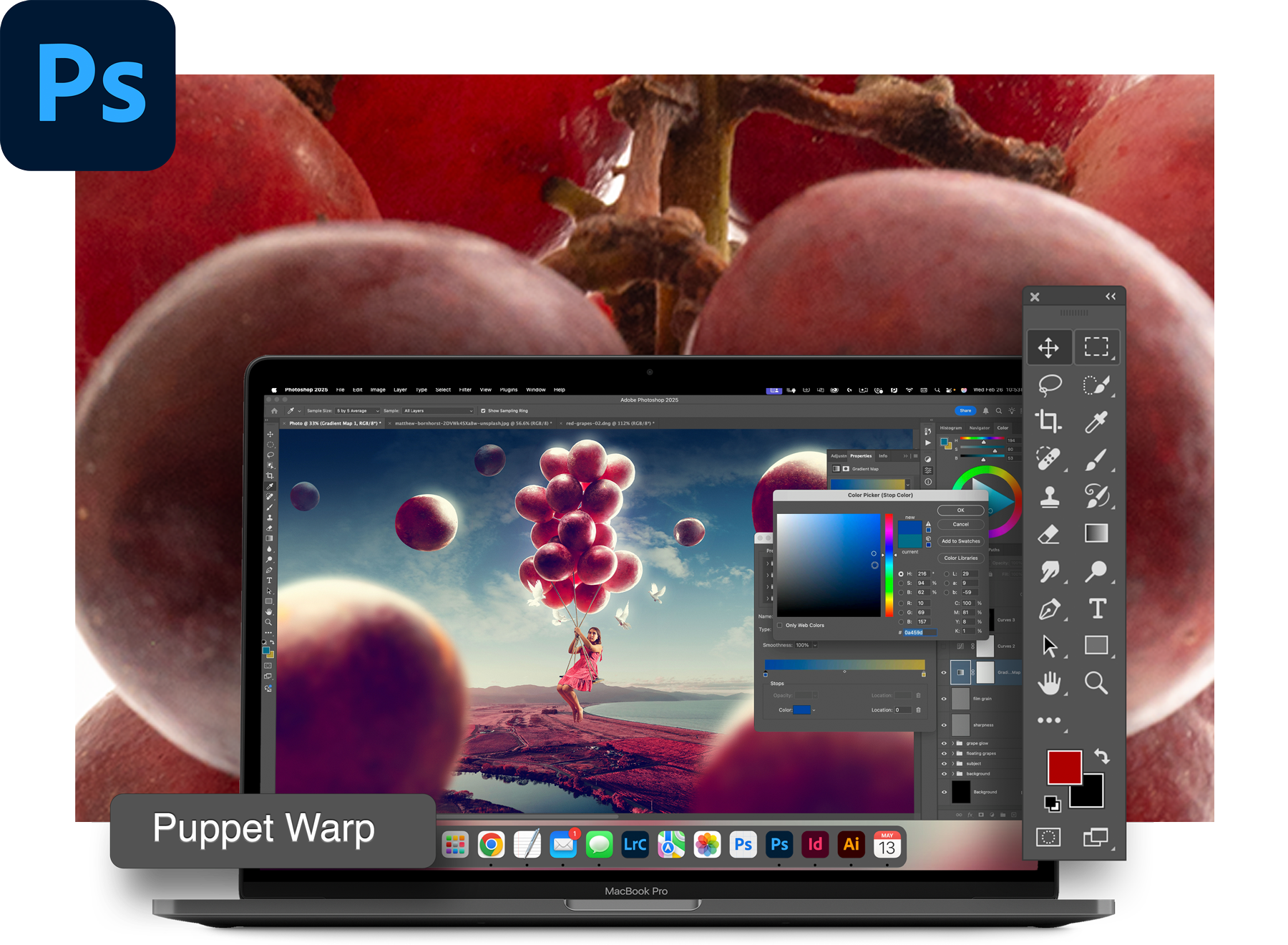This screenshot has height=945, width=1288.
Task: Select the Dodge tool in the floating toolbar
Action: (1096, 571)
